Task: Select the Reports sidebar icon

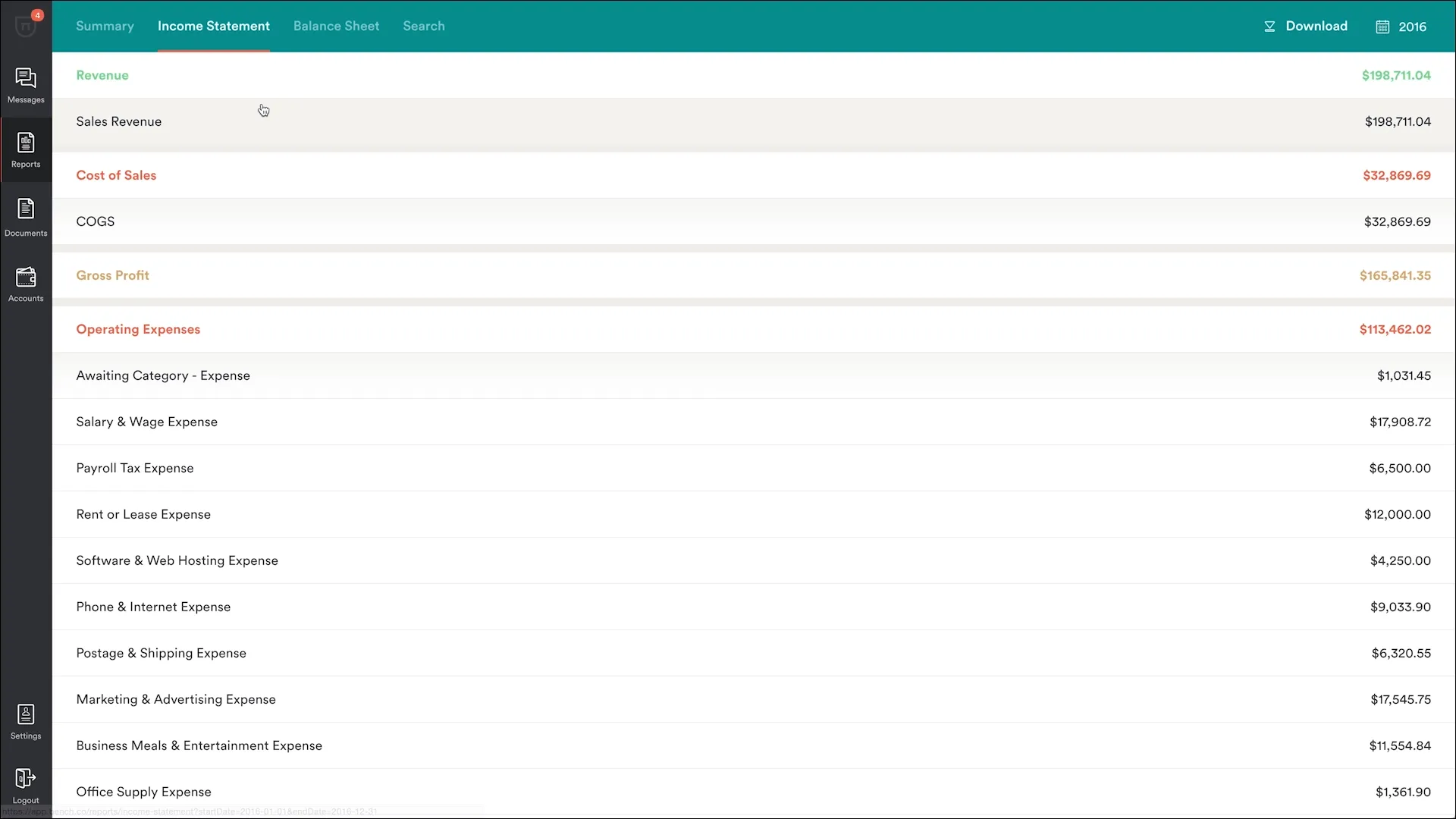Action: 26,143
